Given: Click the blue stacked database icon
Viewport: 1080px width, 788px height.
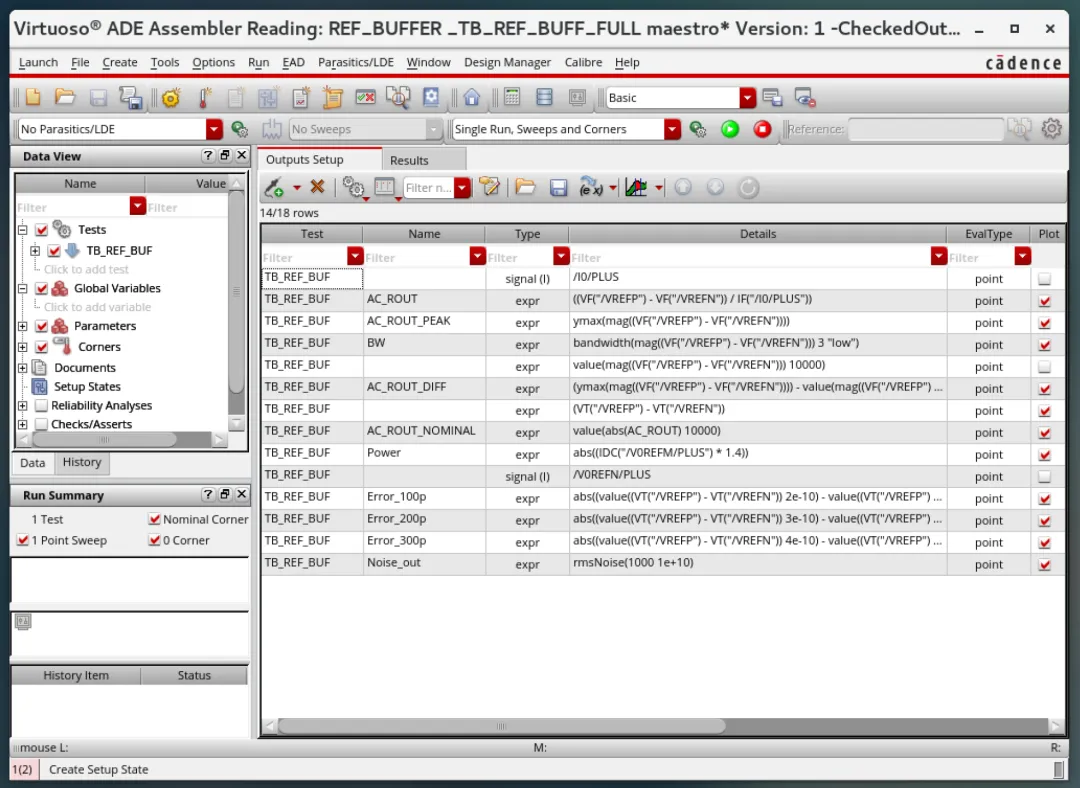Looking at the screenshot, I should coord(544,97).
